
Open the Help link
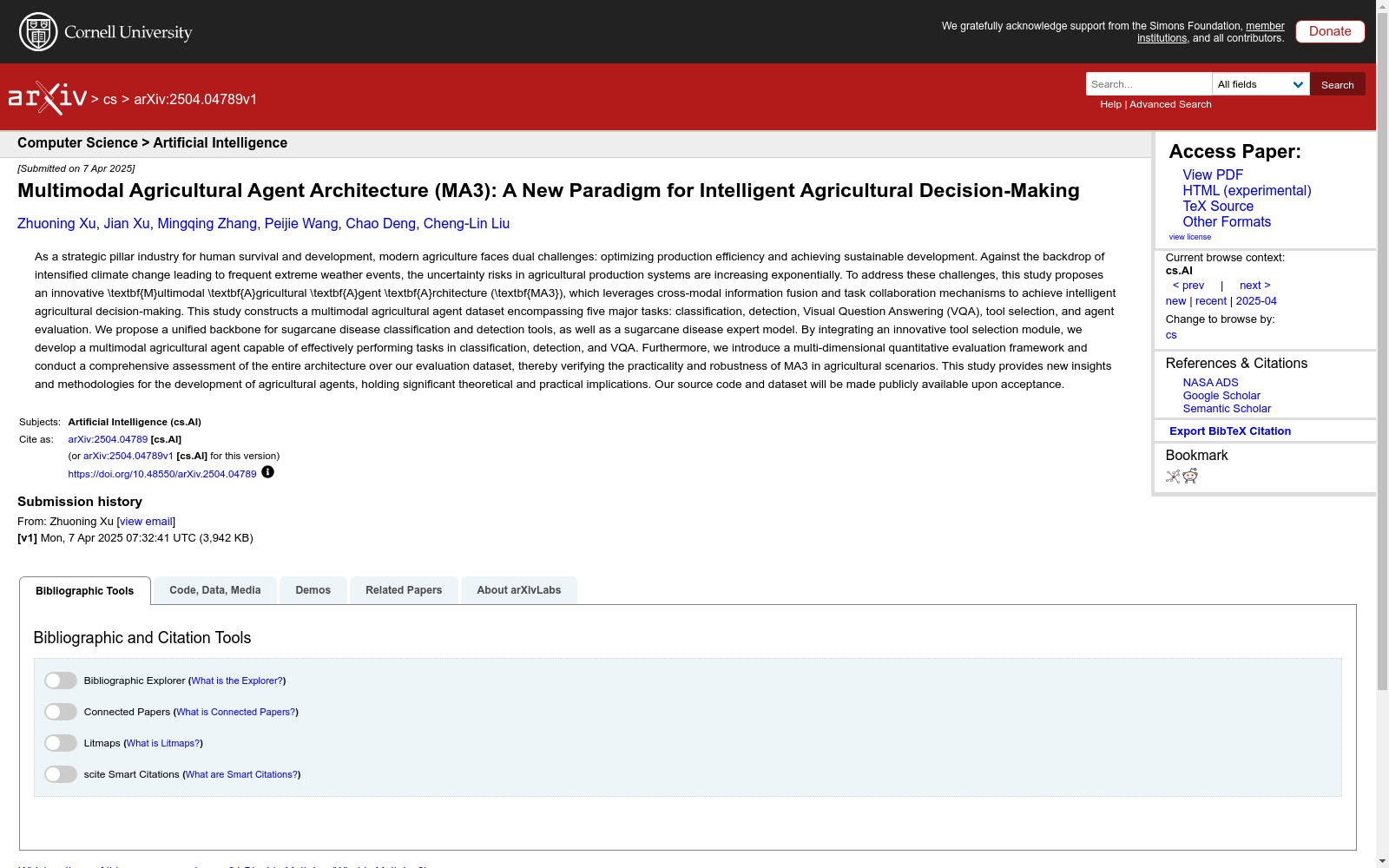[1110, 104]
